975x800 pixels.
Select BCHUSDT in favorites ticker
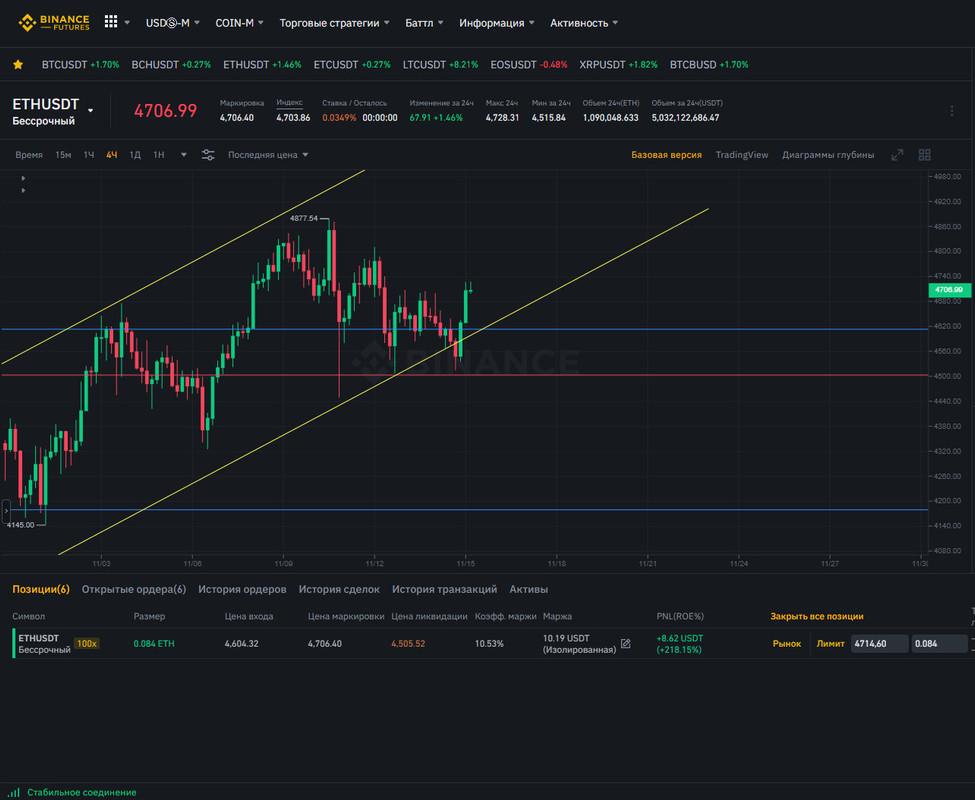(x=171, y=65)
